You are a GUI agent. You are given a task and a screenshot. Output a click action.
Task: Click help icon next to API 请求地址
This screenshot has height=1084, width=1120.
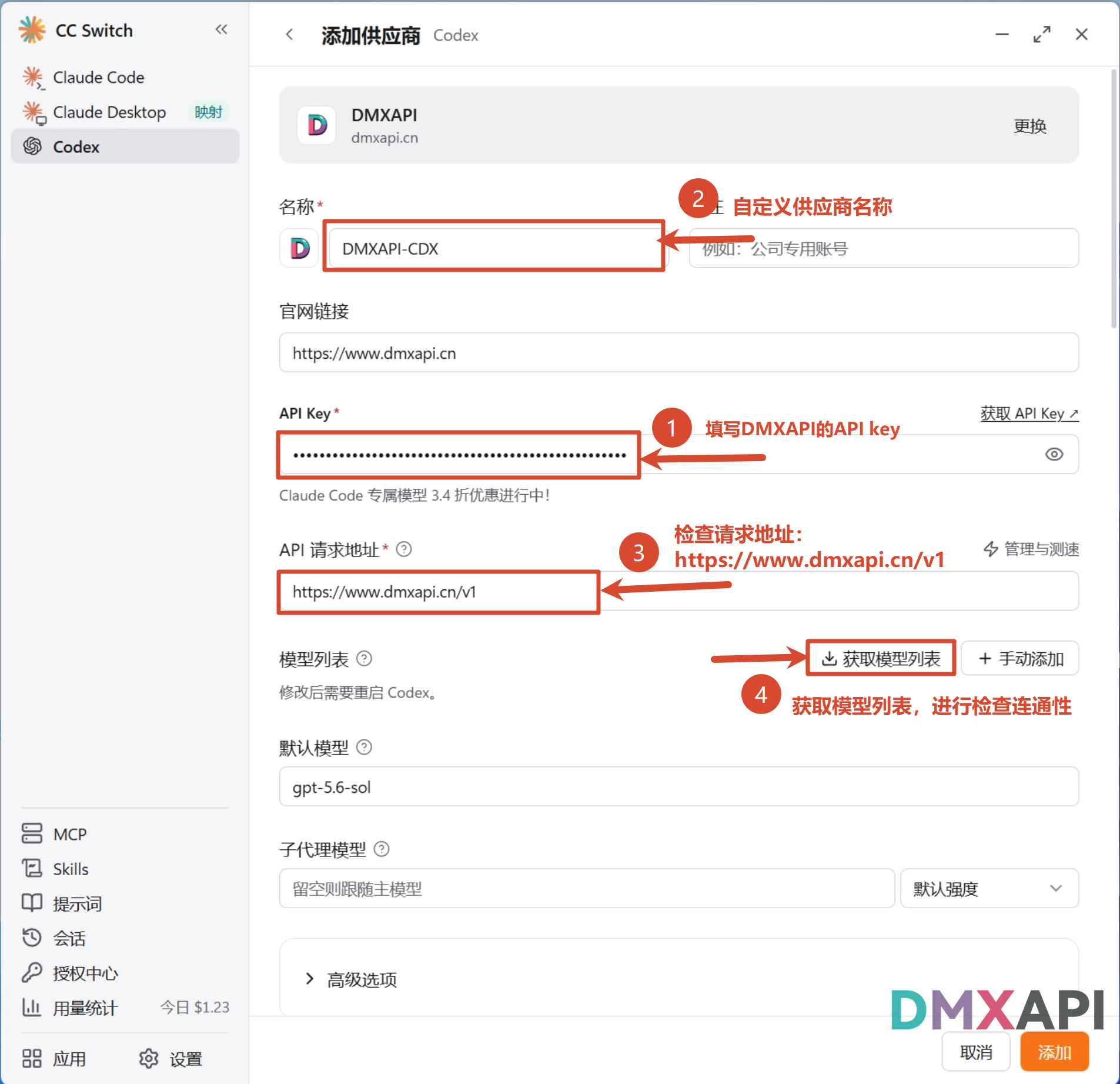[x=404, y=549]
